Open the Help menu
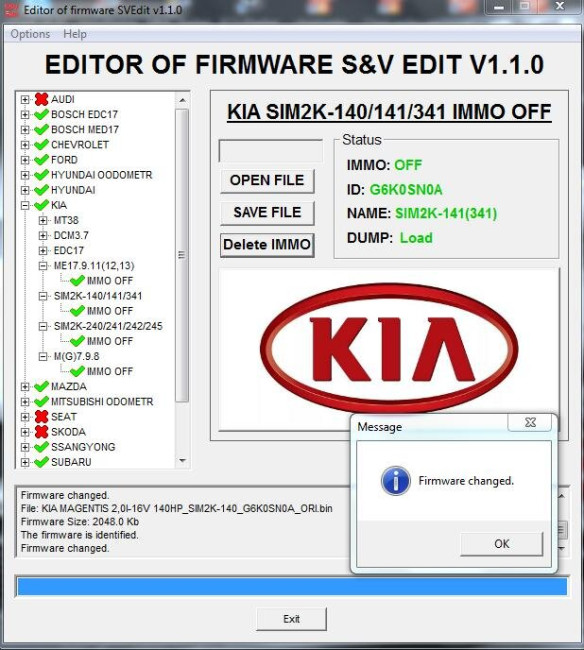 click(x=75, y=34)
